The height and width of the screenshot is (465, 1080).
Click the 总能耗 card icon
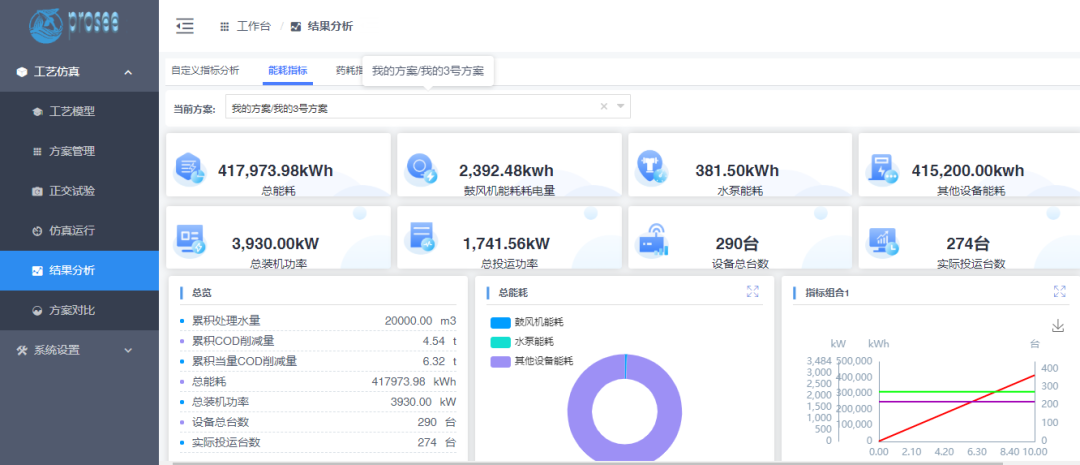(x=189, y=169)
